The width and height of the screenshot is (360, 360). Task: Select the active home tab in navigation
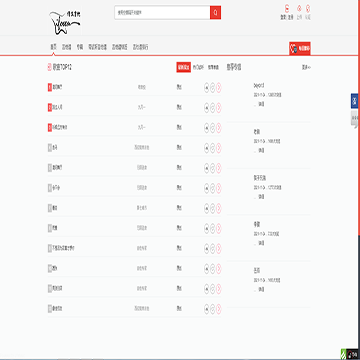[53, 47]
